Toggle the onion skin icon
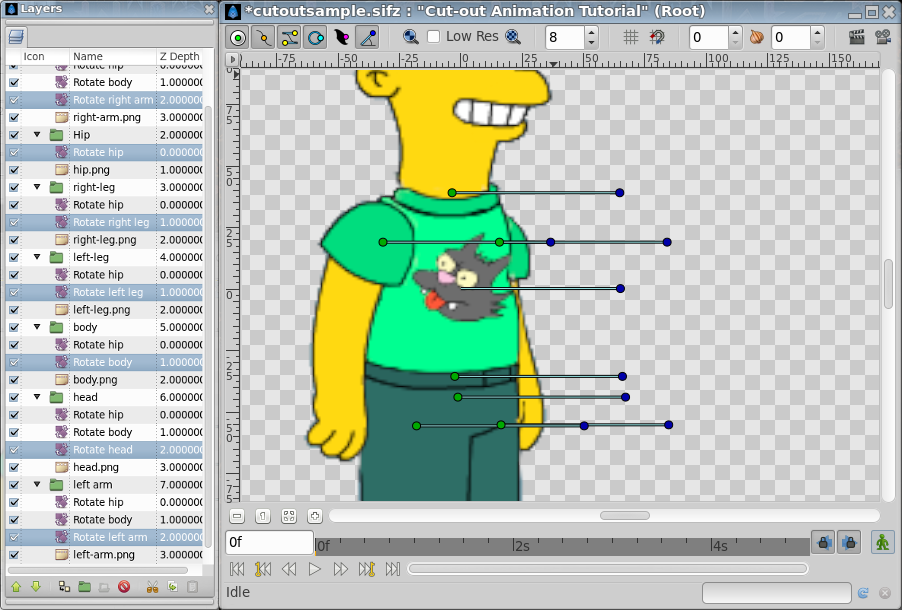902x610 pixels. [756, 37]
